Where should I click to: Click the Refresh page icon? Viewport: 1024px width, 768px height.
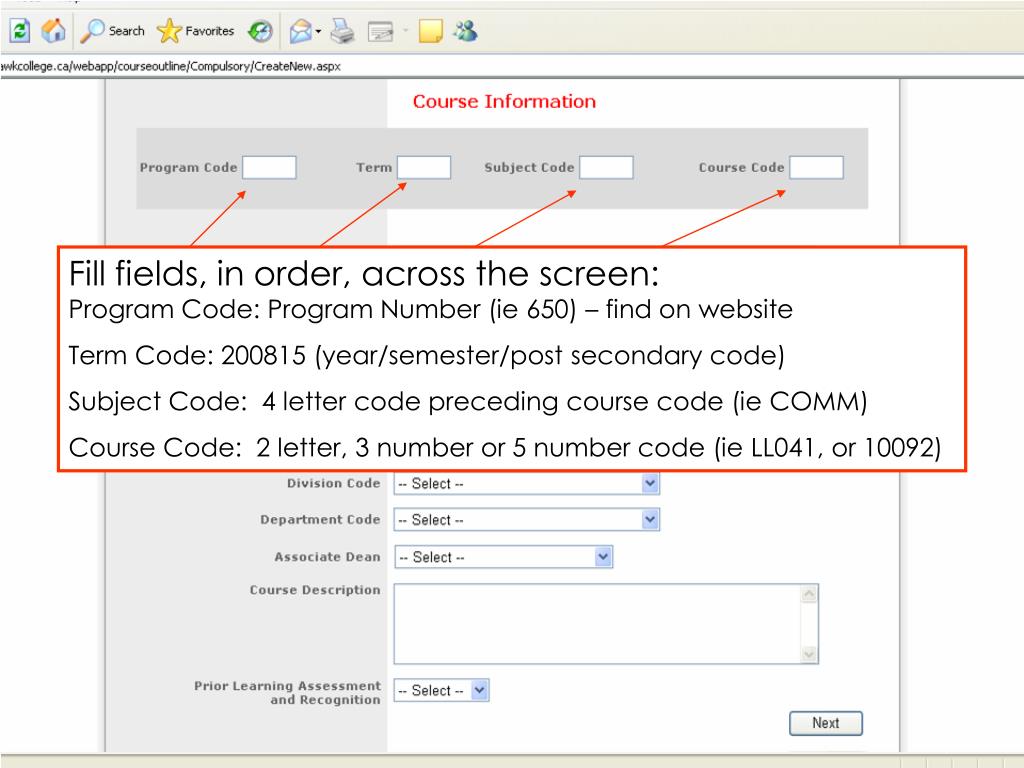pos(20,30)
